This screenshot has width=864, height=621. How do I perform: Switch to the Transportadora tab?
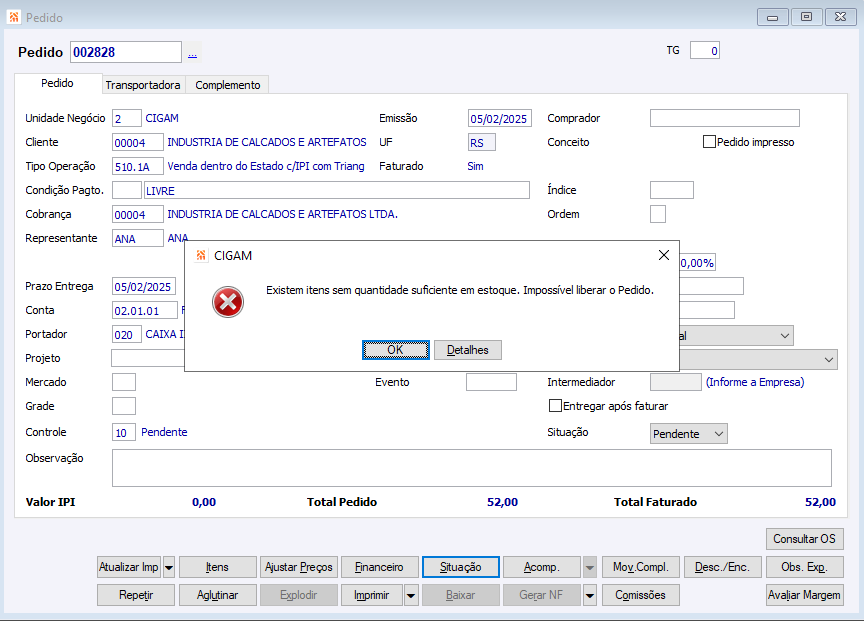click(x=143, y=85)
